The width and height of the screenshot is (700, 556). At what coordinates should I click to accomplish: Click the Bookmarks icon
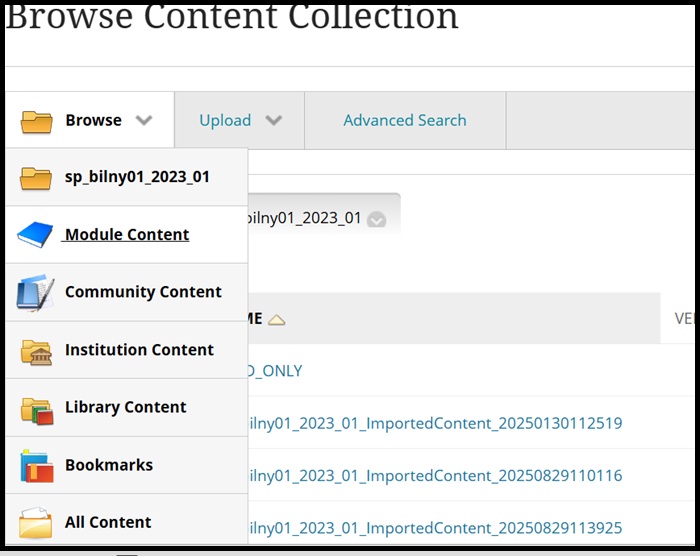click(37, 466)
